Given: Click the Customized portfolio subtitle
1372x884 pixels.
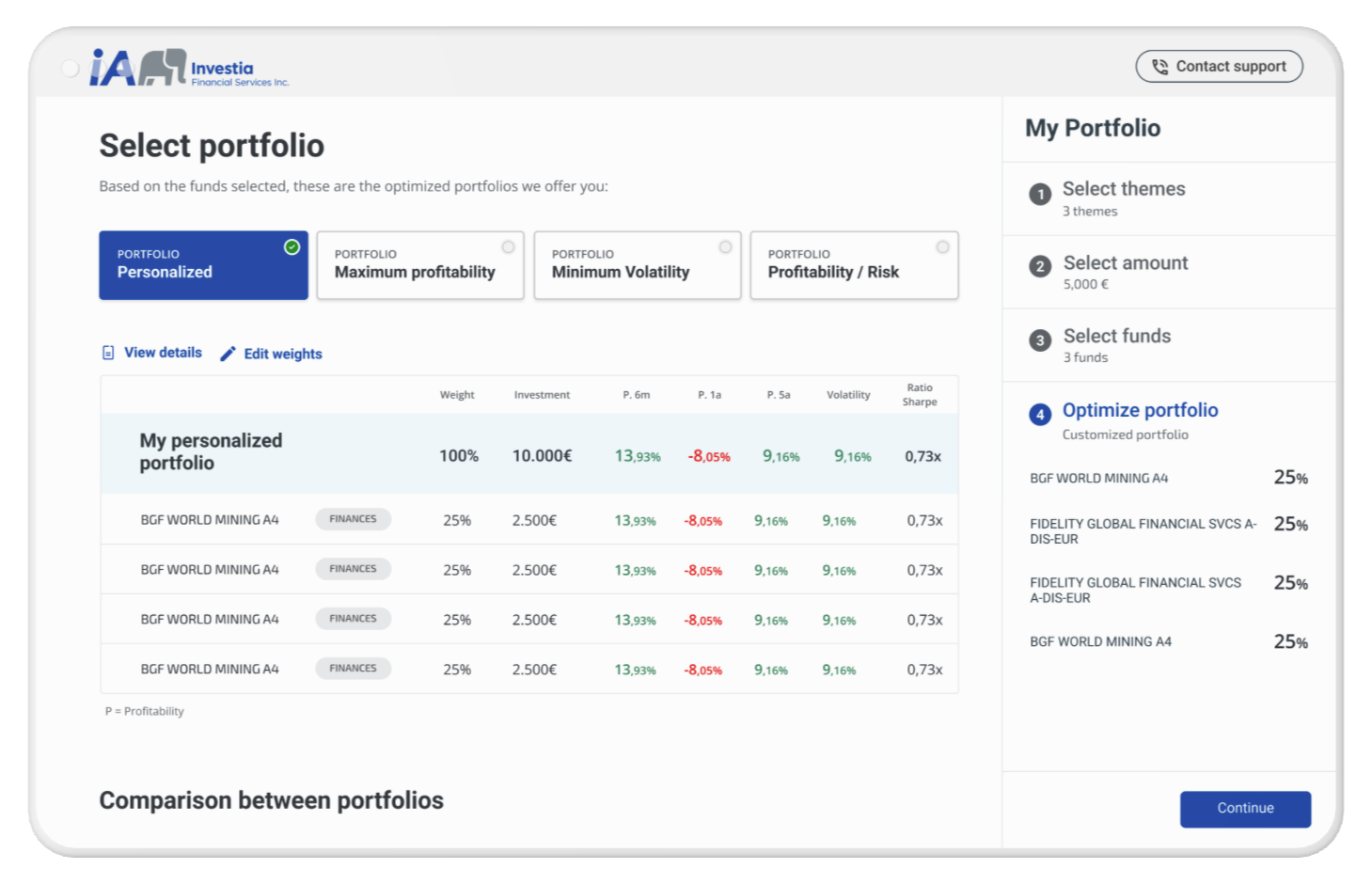Looking at the screenshot, I should 1126,434.
